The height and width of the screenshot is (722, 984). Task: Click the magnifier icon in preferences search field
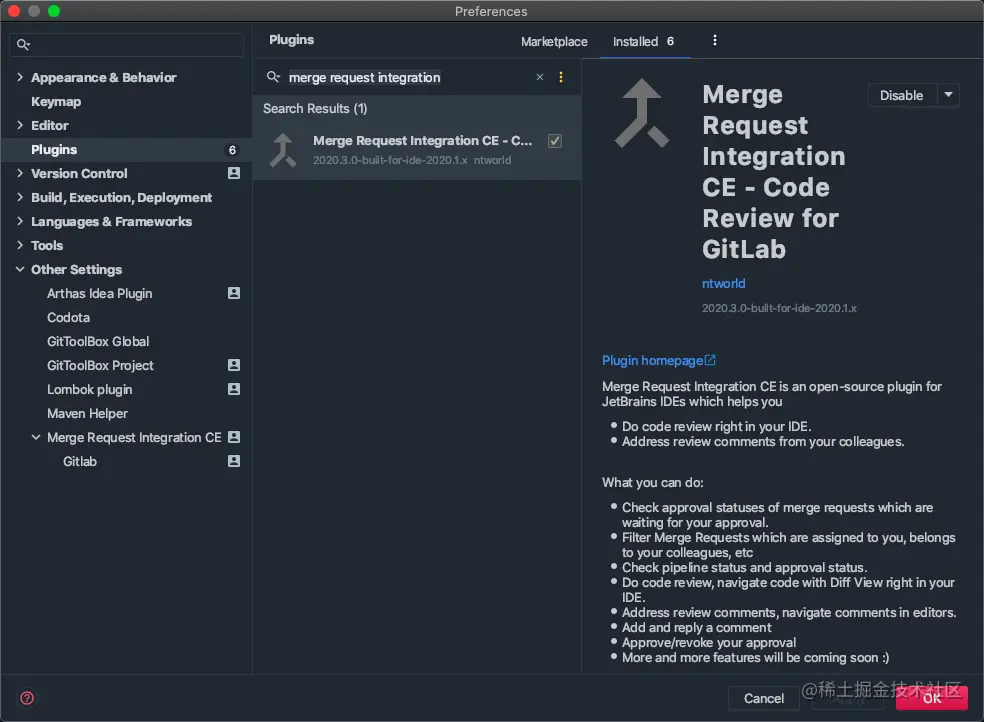click(x=22, y=44)
